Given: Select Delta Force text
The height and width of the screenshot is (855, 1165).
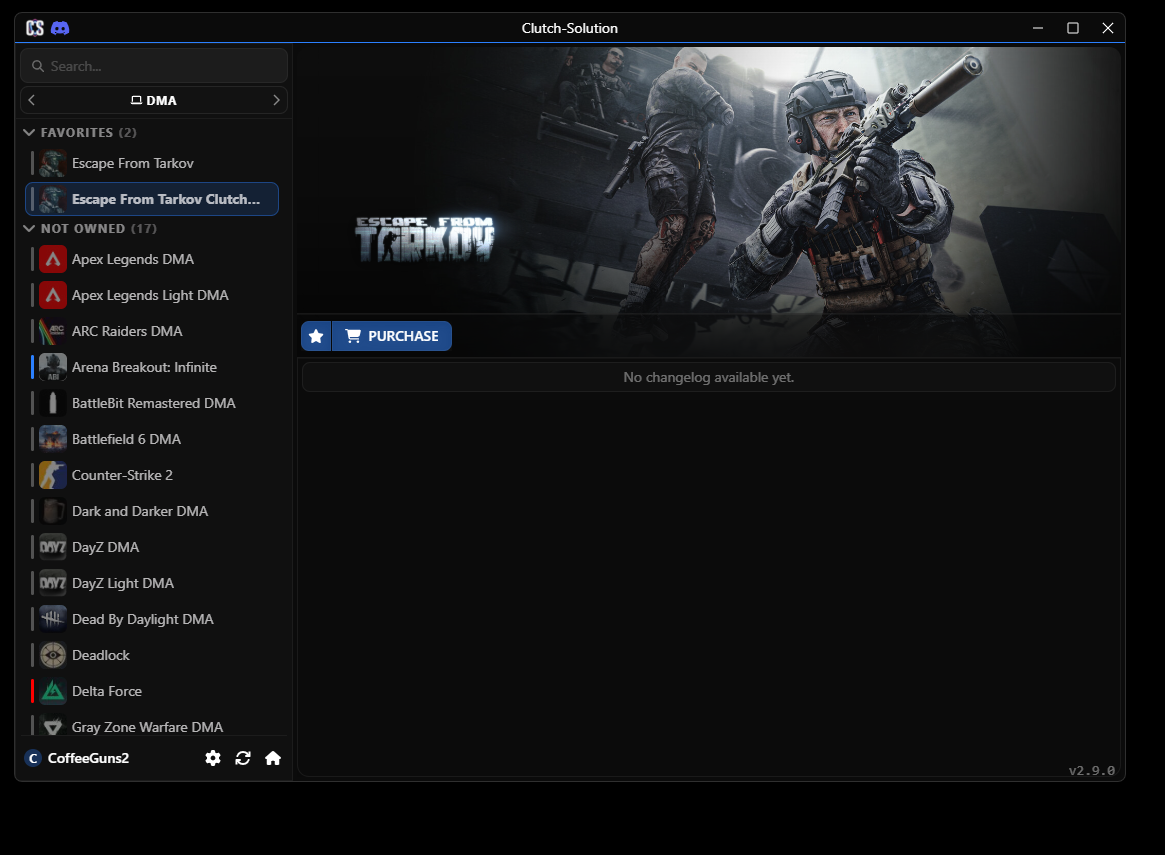Looking at the screenshot, I should (x=107, y=692).
